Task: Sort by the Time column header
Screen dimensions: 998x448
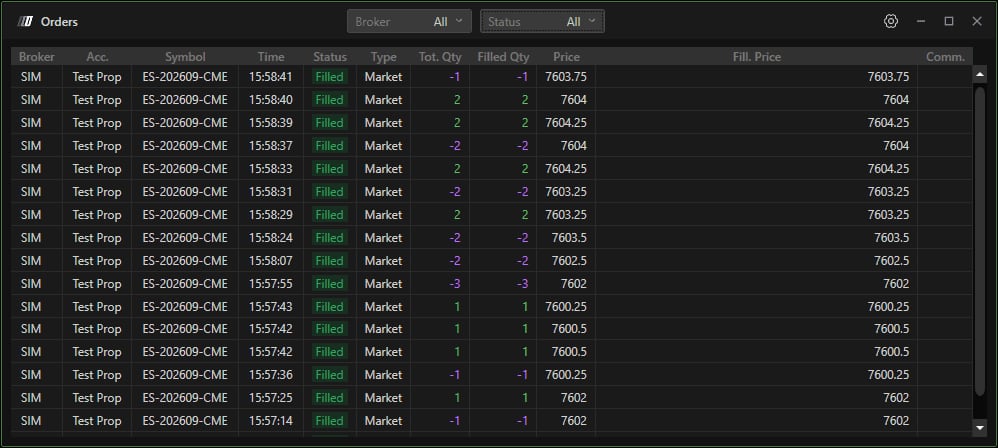Action: [x=271, y=57]
